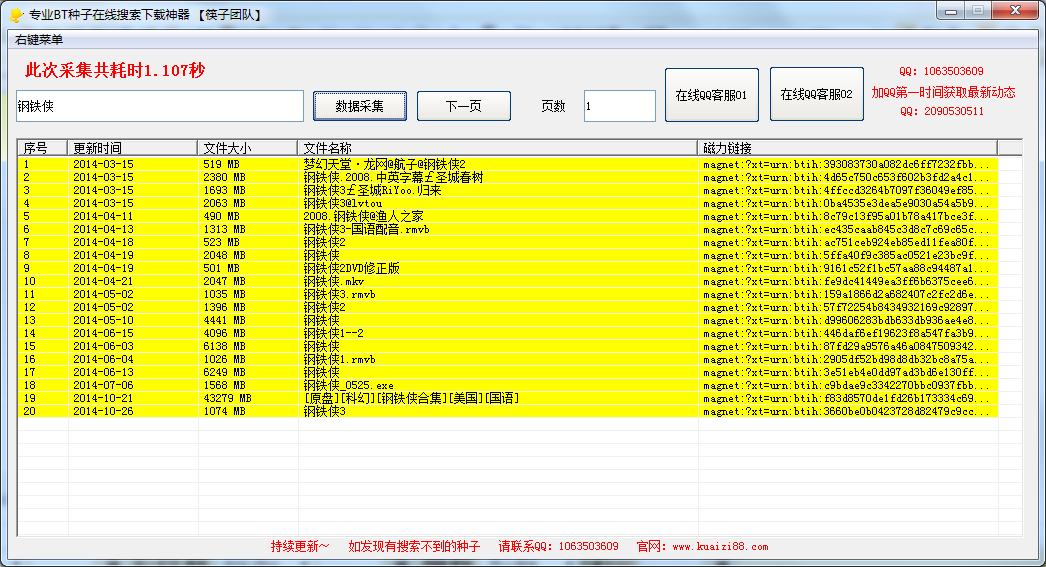This screenshot has width=1046, height=567.
Task: Click the 数据采集 button
Action: click(x=360, y=106)
